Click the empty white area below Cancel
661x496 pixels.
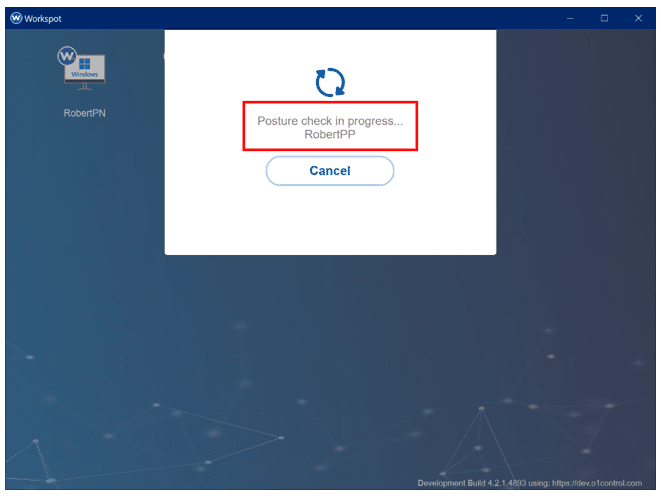point(330,220)
